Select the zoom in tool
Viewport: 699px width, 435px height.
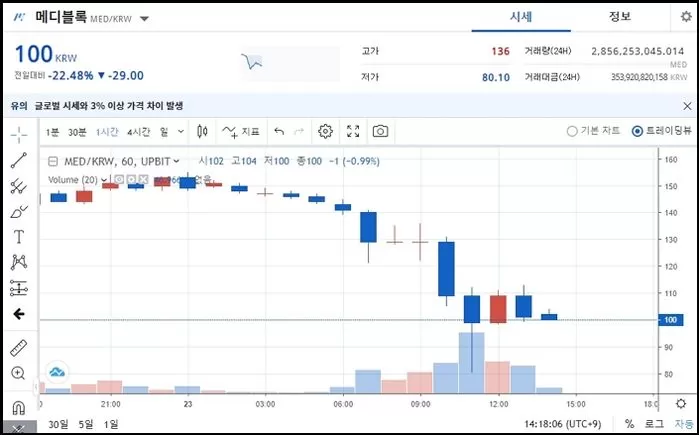pyautogui.click(x=19, y=373)
